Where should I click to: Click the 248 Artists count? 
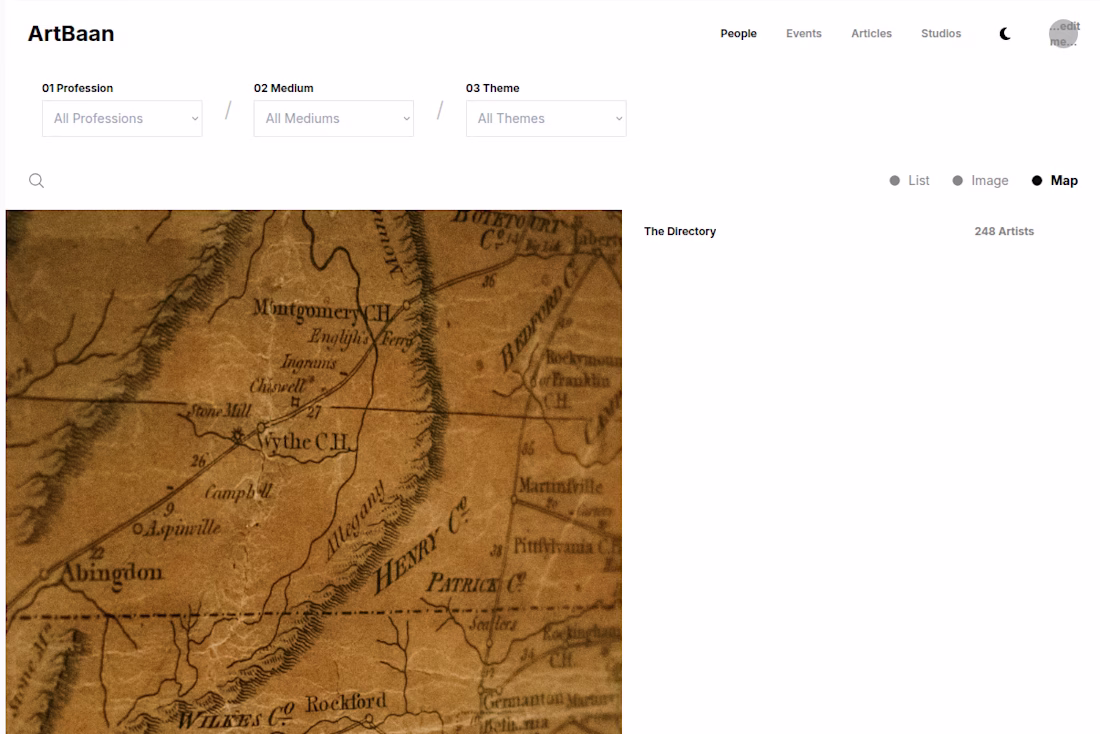(x=1004, y=232)
